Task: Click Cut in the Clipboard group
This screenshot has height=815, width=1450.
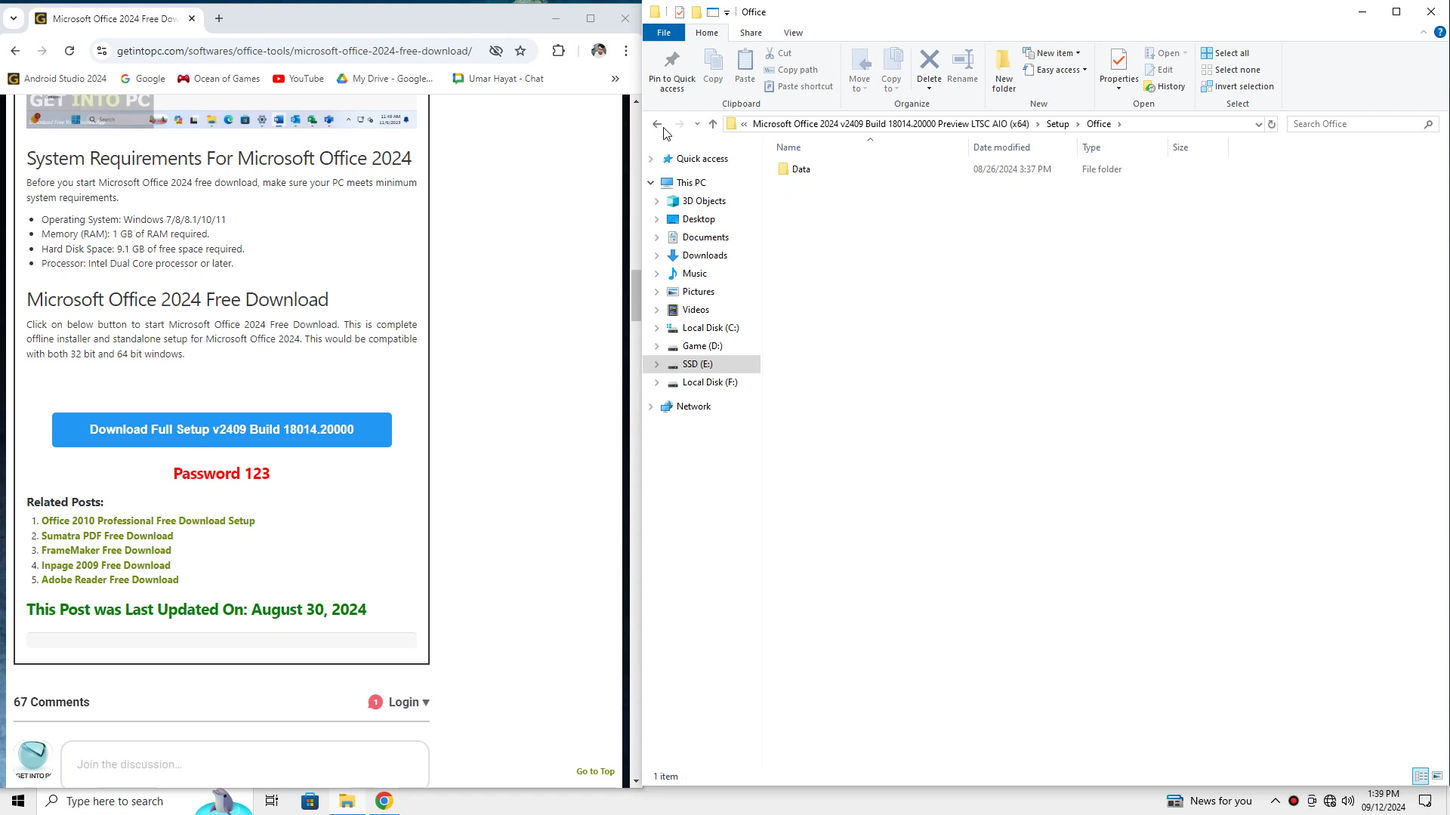Action: [x=779, y=53]
